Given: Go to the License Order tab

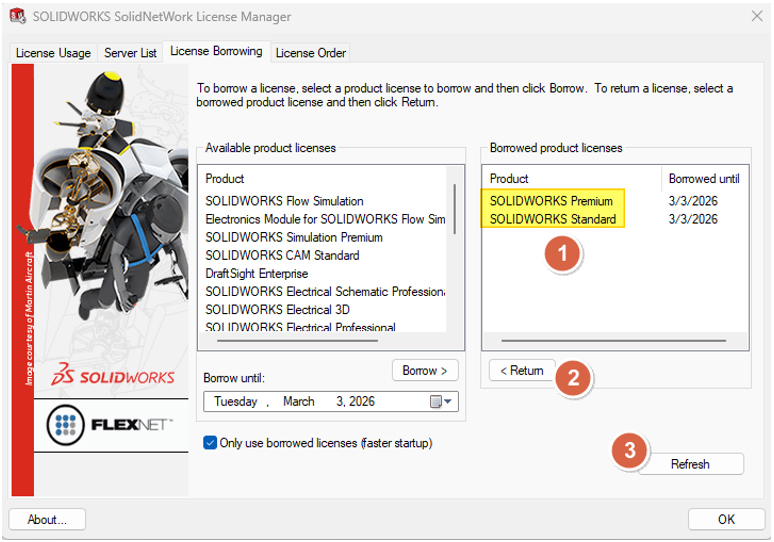Looking at the screenshot, I should (x=310, y=52).
